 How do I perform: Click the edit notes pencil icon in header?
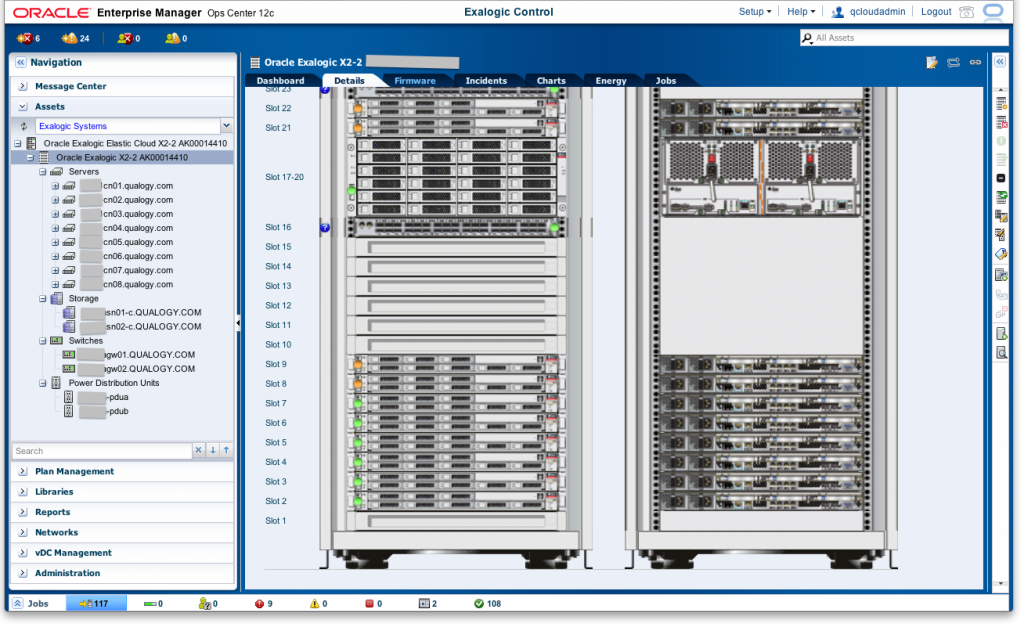(932, 62)
